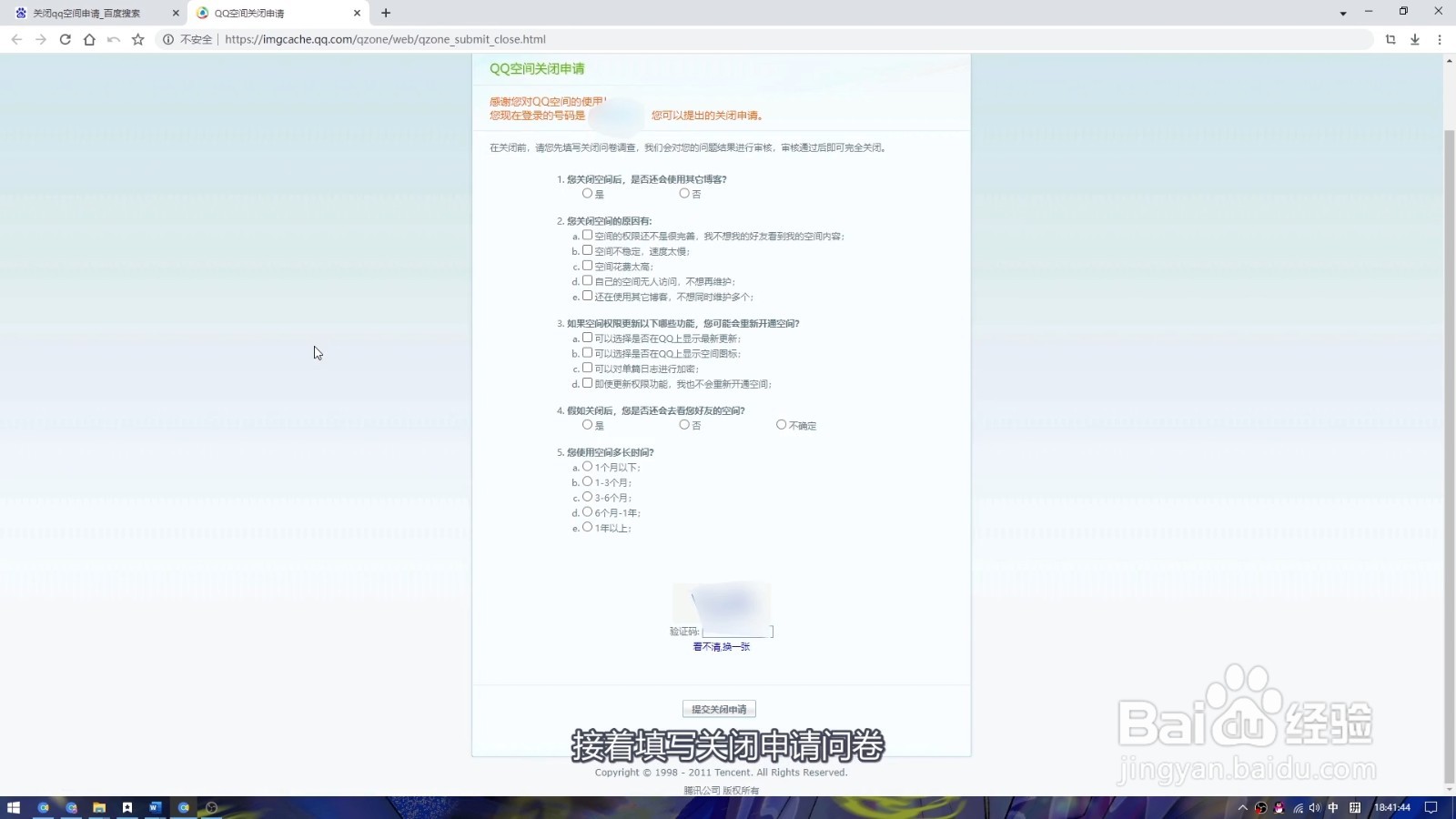
Task: Check reason a: 空间的权限还不是很完善
Action: click(x=587, y=235)
